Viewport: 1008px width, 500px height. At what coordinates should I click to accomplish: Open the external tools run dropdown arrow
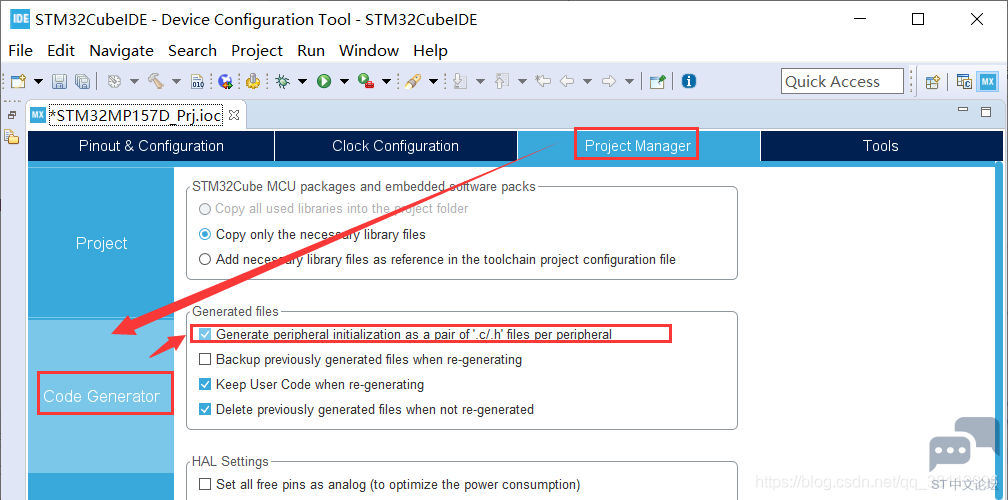point(386,82)
